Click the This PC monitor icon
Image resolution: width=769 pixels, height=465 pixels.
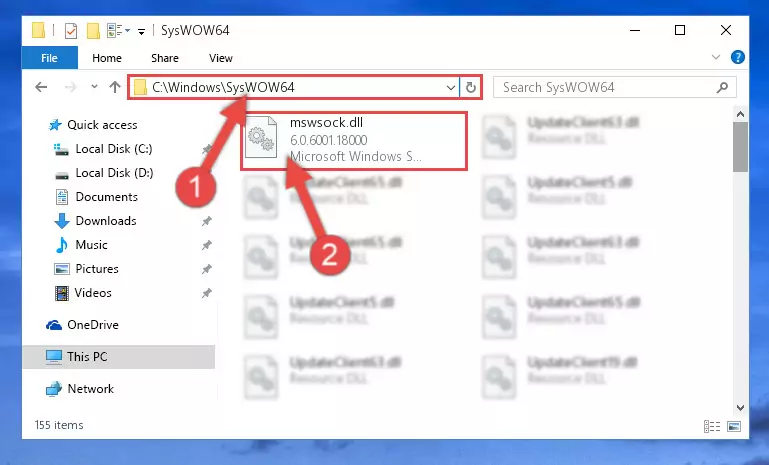click(x=54, y=357)
